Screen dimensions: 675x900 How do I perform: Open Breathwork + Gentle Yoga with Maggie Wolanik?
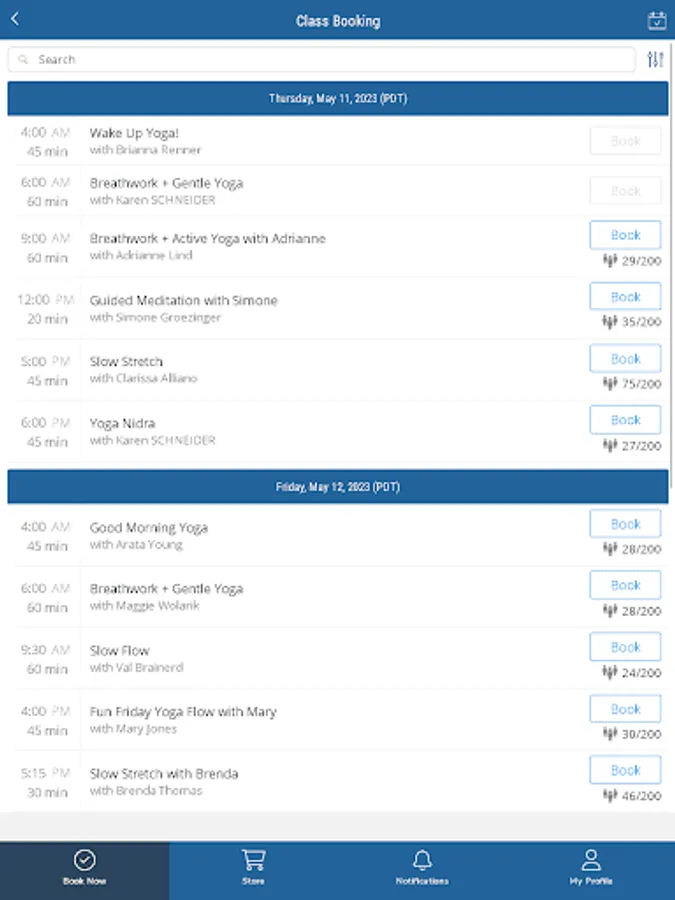(166, 589)
